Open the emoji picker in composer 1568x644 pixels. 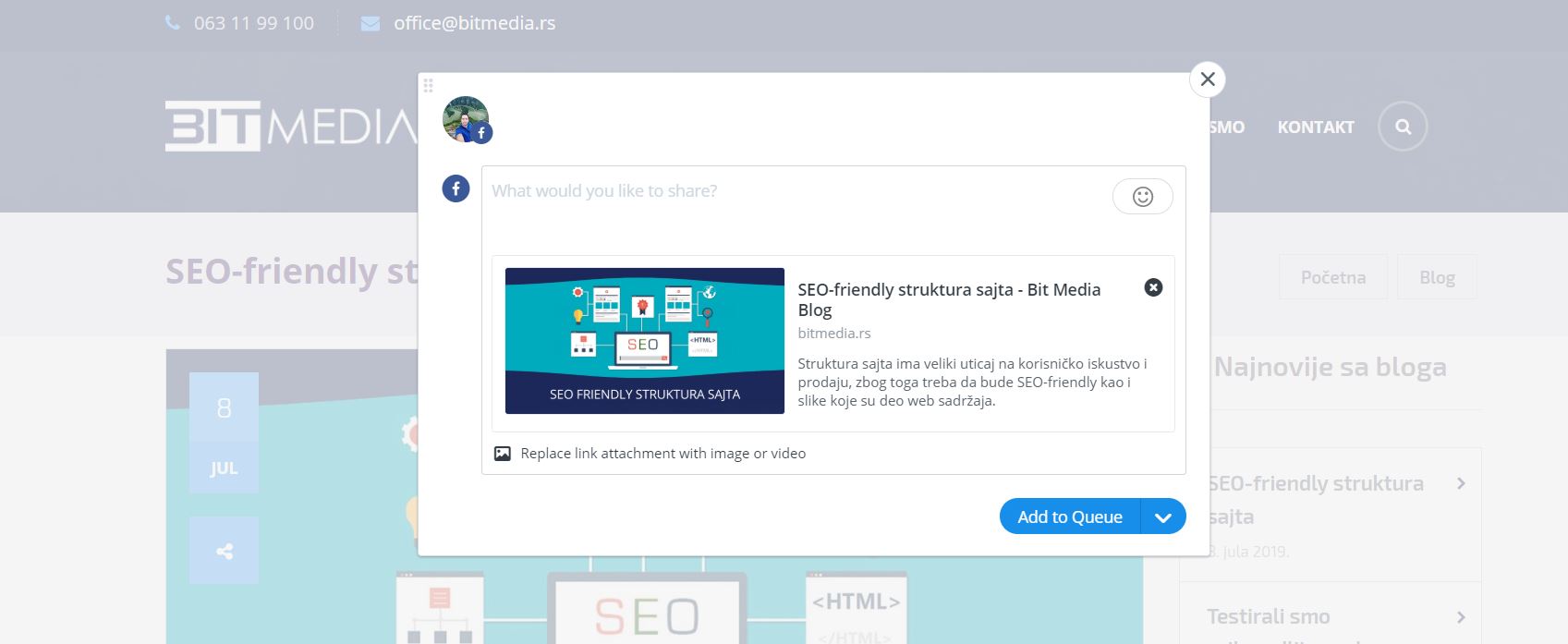(x=1142, y=197)
